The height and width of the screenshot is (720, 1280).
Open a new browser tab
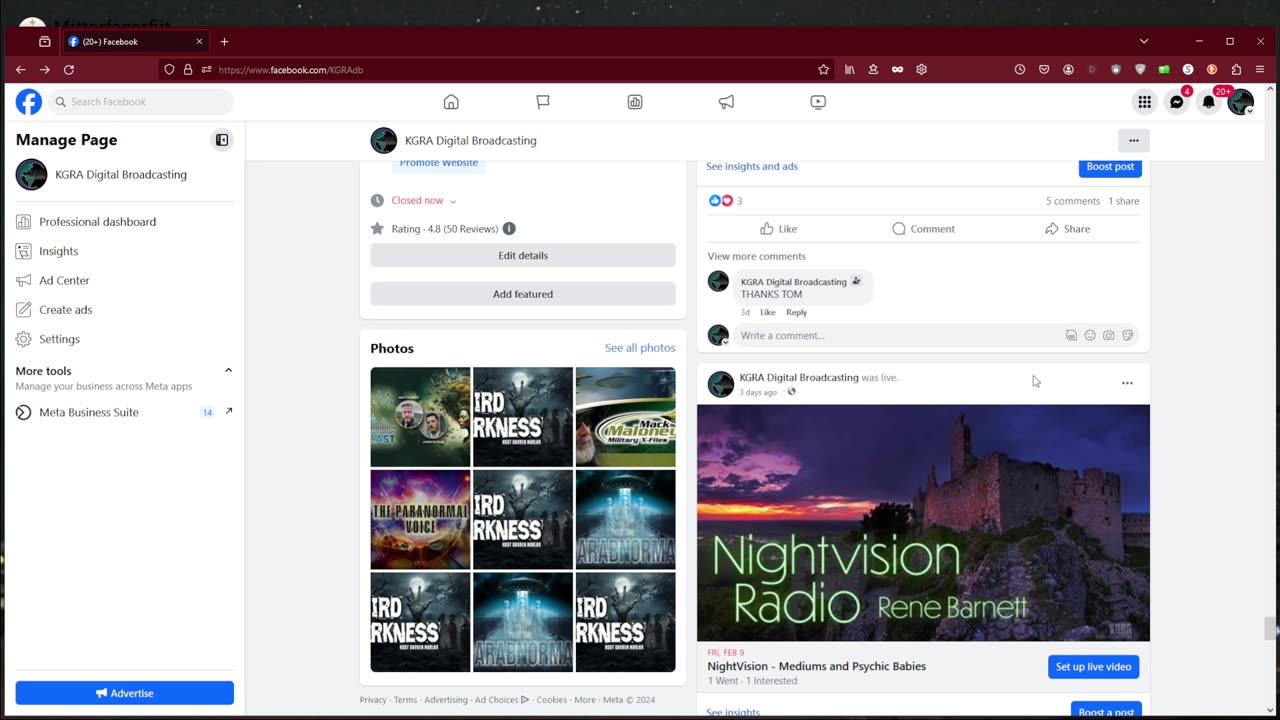pyautogui.click(x=224, y=42)
